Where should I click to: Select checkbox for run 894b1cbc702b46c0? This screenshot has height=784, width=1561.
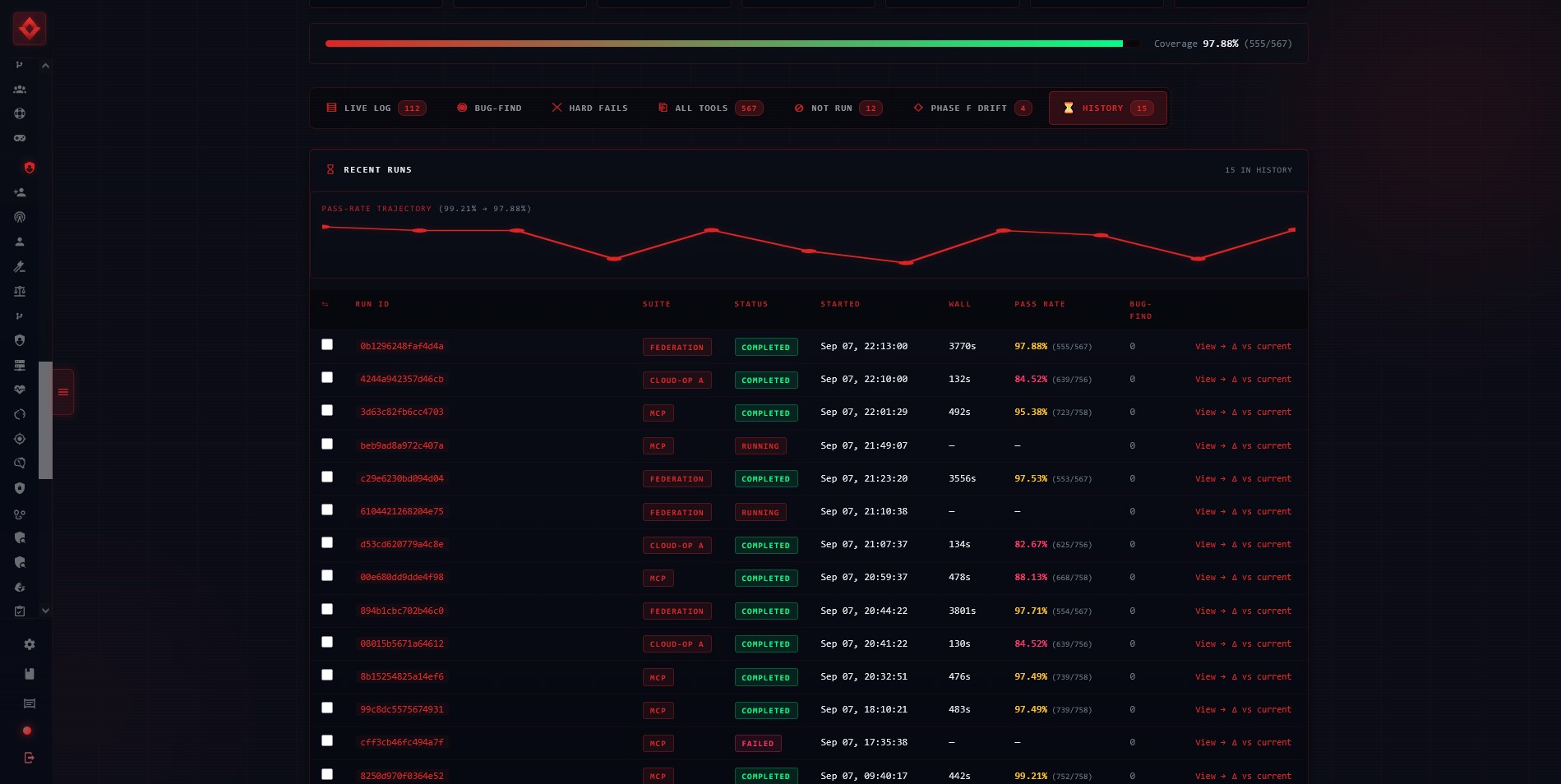[327, 609]
